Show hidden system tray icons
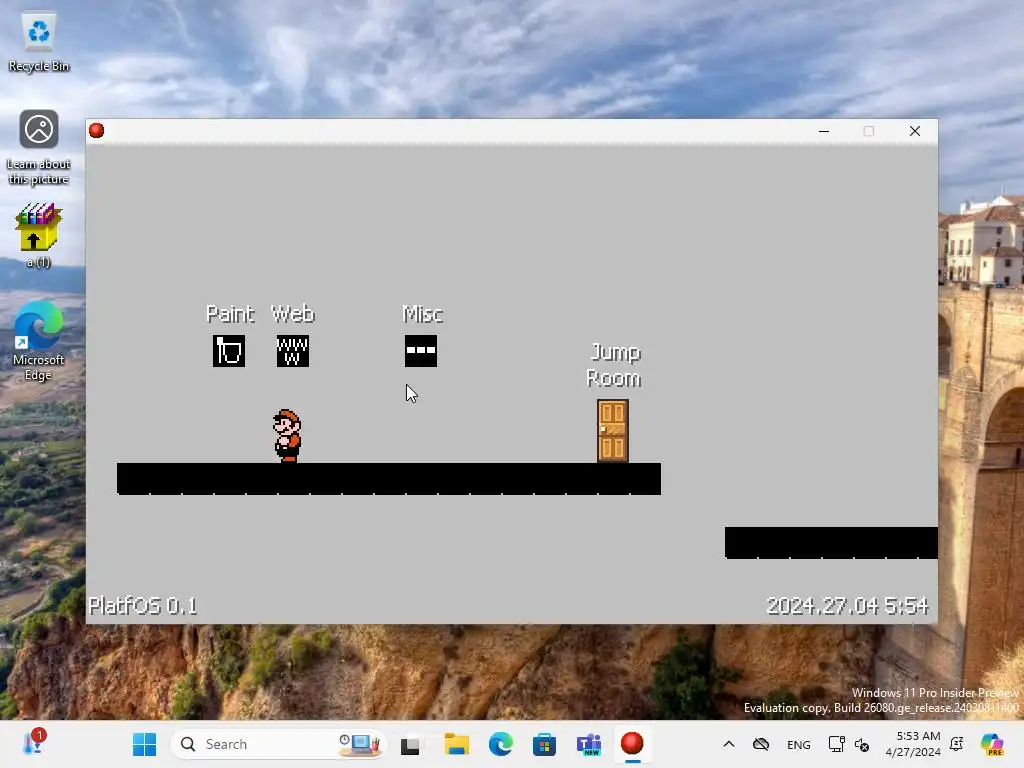The width and height of the screenshot is (1024, 768). [x=729, y=744]
